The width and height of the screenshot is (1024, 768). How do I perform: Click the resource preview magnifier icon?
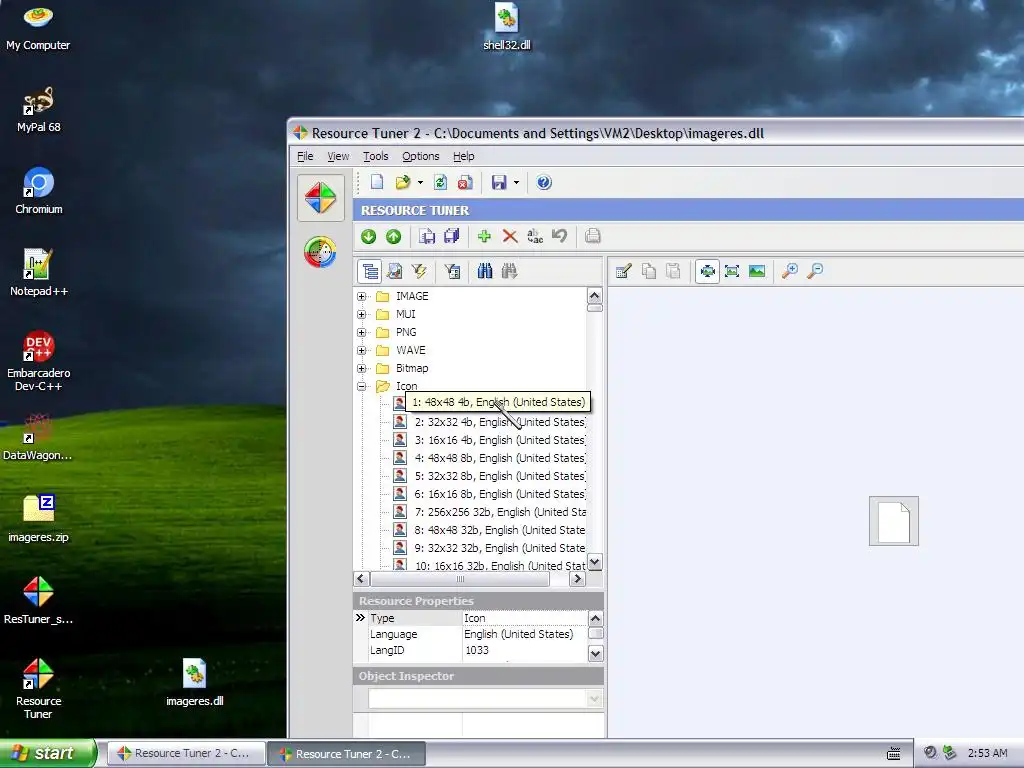point(394,271)
